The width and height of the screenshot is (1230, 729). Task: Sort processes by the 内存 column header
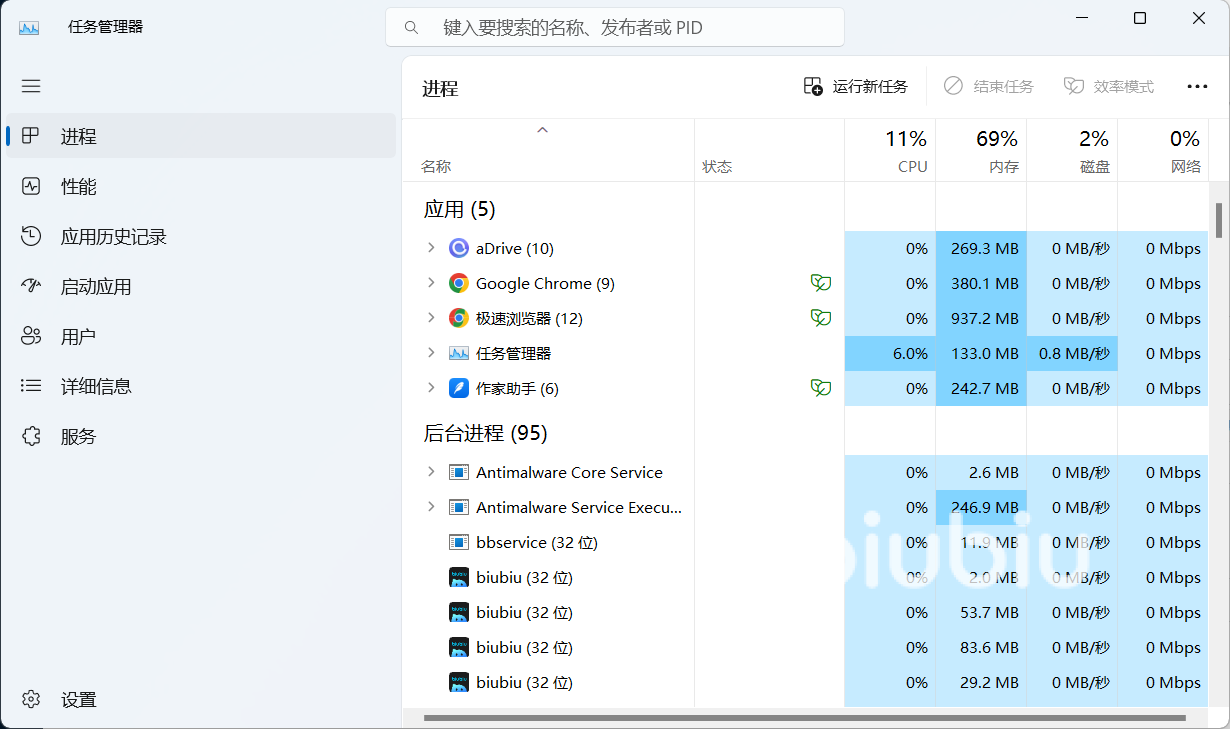[x=981, y=151]
